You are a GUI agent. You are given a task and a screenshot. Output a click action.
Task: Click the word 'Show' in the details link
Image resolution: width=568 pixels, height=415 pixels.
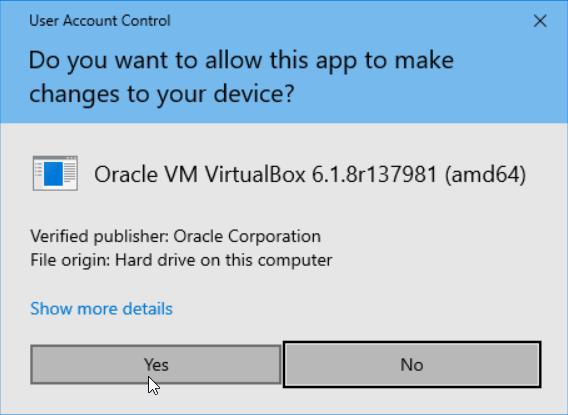[x=52, y=309]
